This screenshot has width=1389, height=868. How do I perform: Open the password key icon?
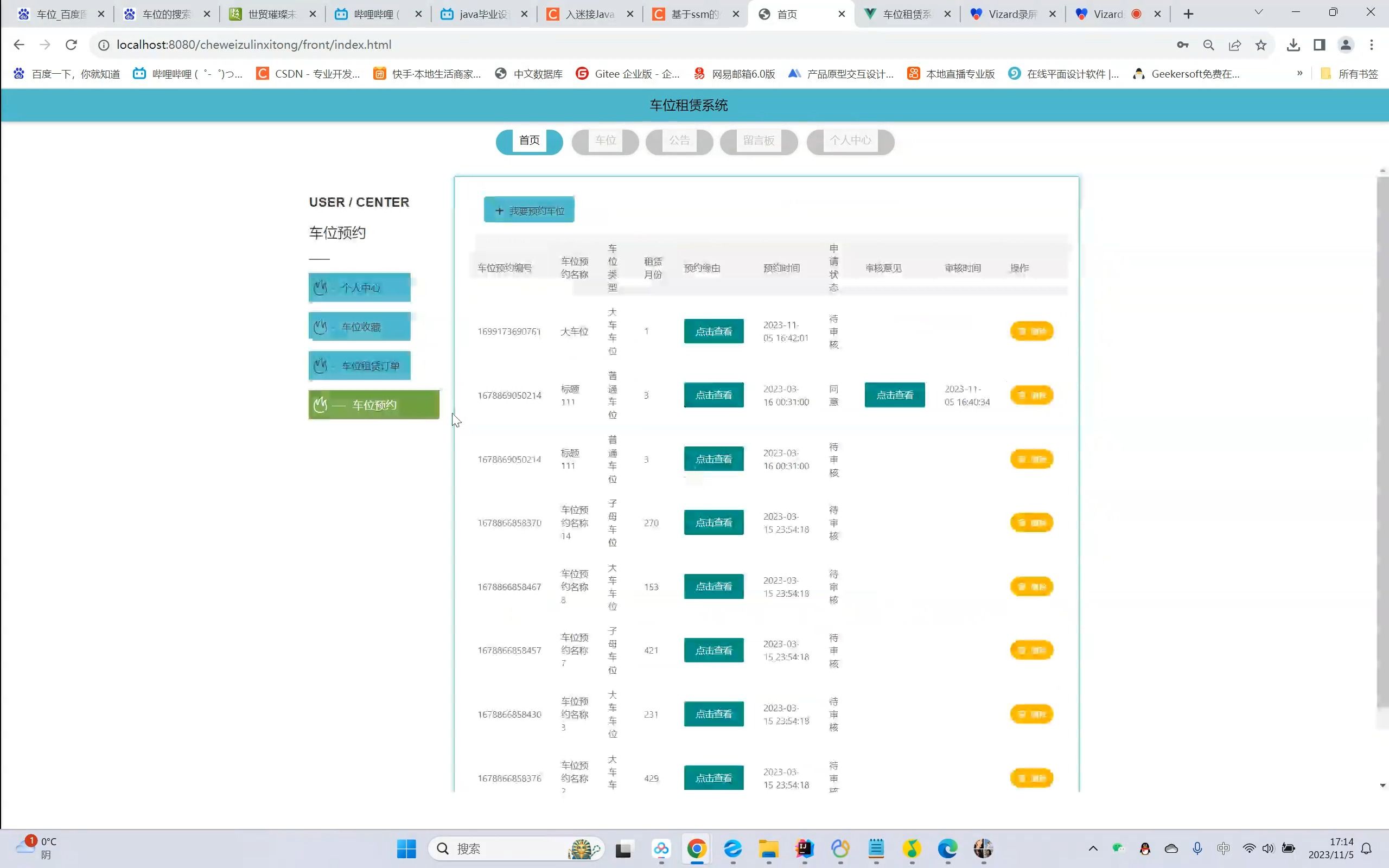pyautogui.click(x=1182, y=45)
